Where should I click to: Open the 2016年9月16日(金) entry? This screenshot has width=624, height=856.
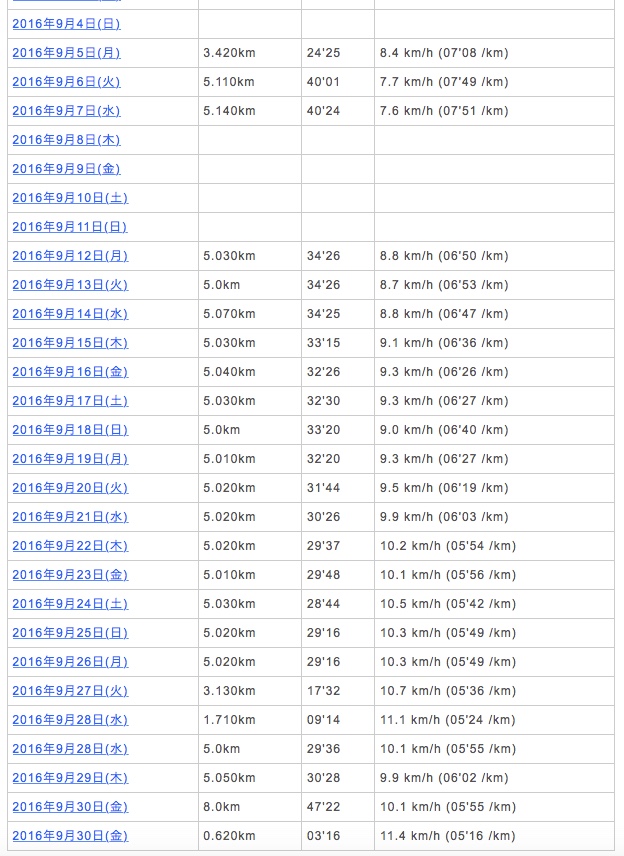coord(70,372)
